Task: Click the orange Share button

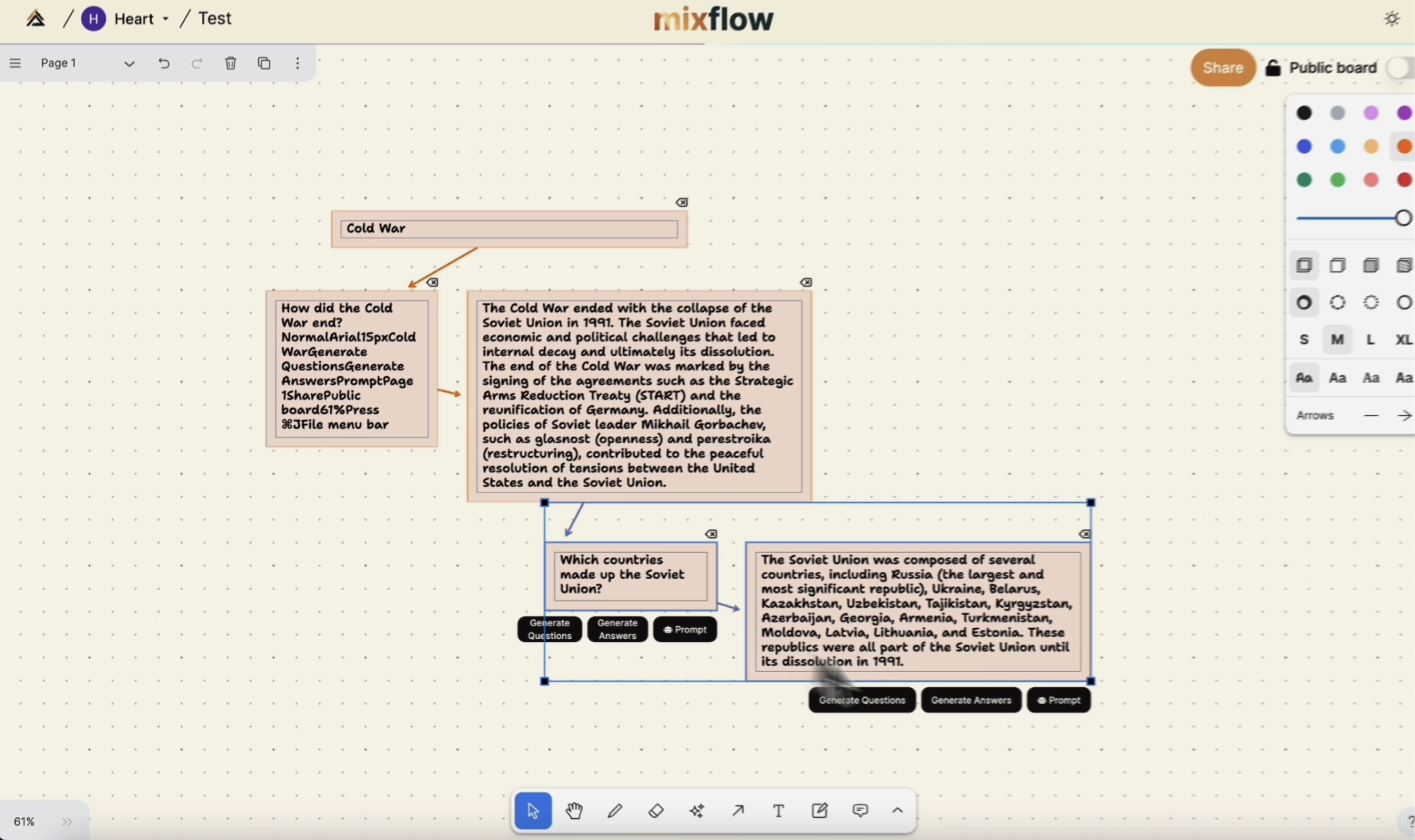Action: pyautogui.click(x=1223, y=67)
